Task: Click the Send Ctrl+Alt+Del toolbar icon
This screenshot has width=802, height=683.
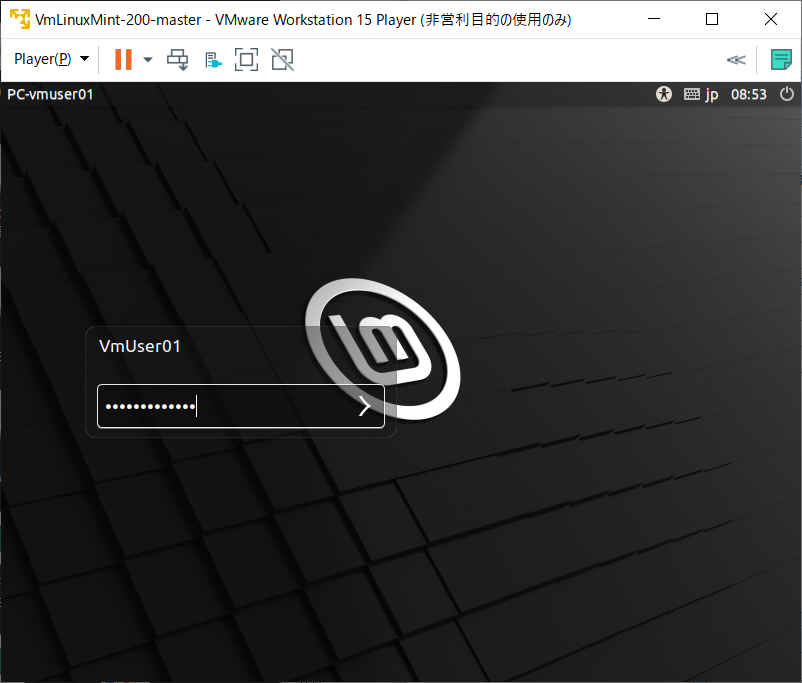Action: click(x=177, y=59)
